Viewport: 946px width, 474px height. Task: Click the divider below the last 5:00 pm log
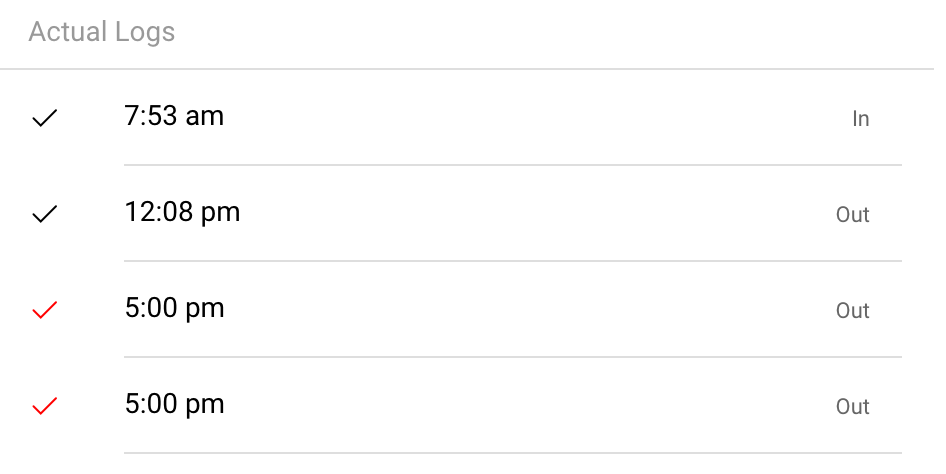(x=512, y=453)
